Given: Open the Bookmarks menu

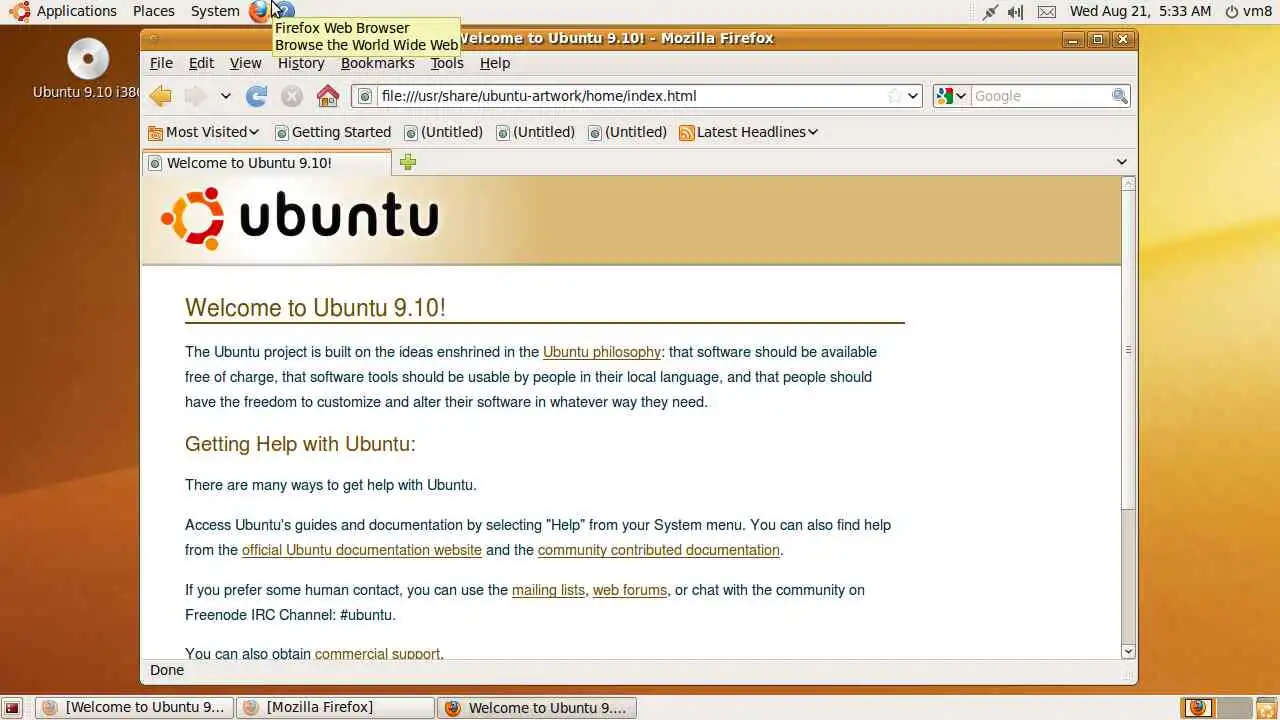Looking at the screenshot, I should [x=377, y=63].
